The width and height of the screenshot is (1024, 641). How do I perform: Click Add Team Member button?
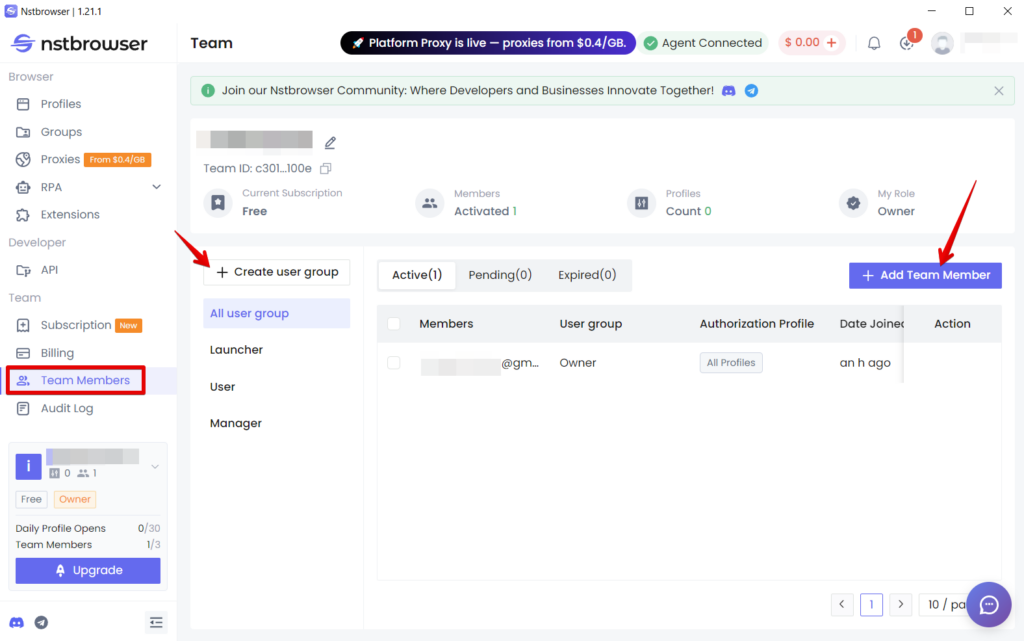(925, 275)
